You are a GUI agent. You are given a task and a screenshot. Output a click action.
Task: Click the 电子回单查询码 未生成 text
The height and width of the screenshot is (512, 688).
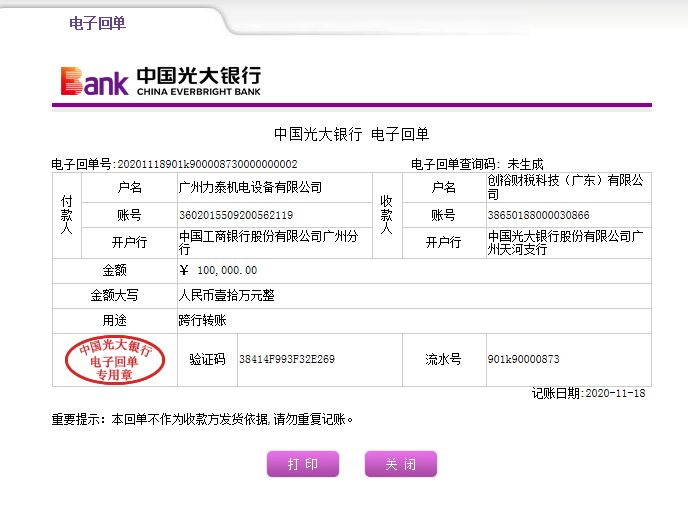477,164
